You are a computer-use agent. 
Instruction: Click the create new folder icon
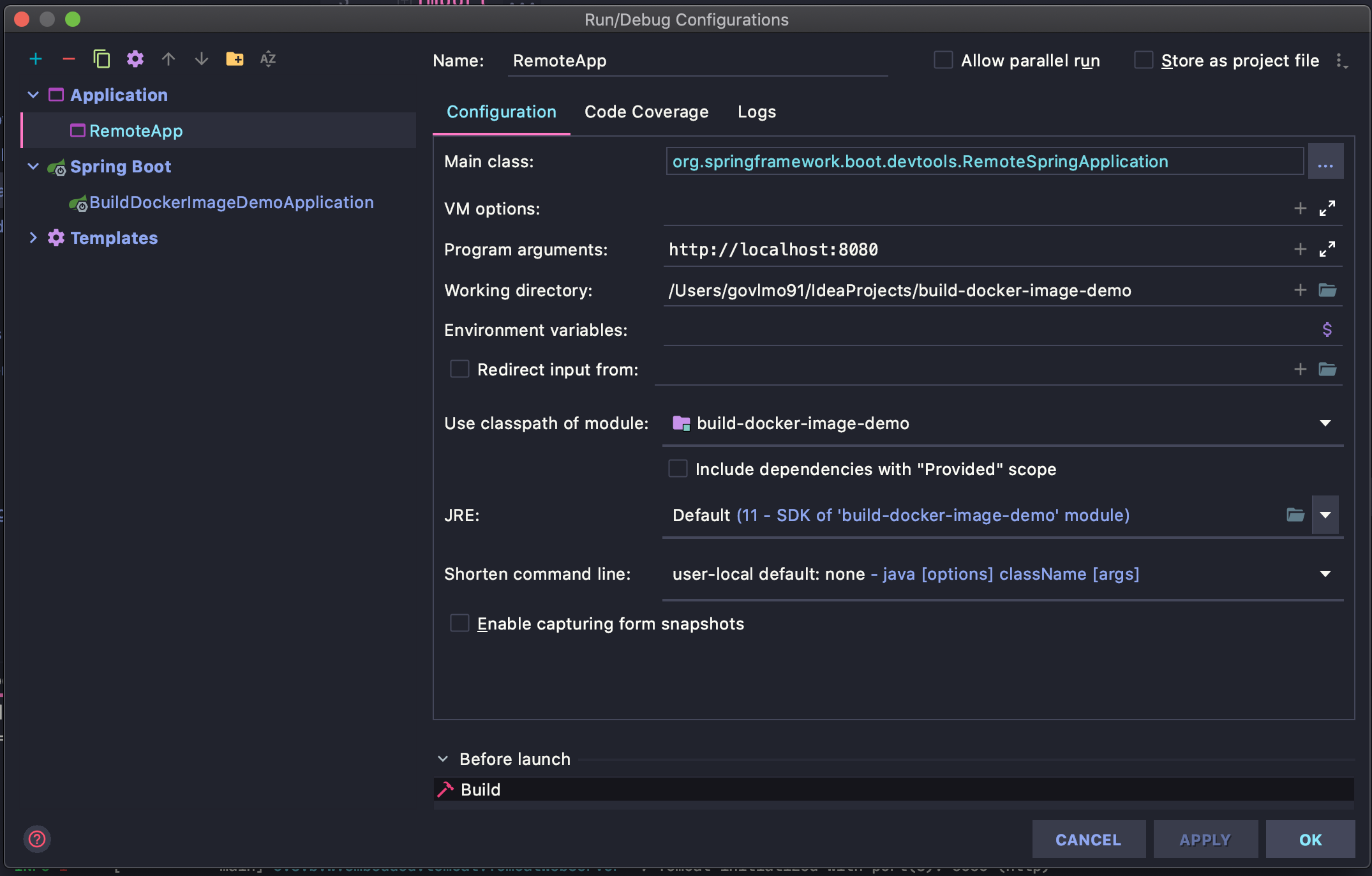click(234, 59)
